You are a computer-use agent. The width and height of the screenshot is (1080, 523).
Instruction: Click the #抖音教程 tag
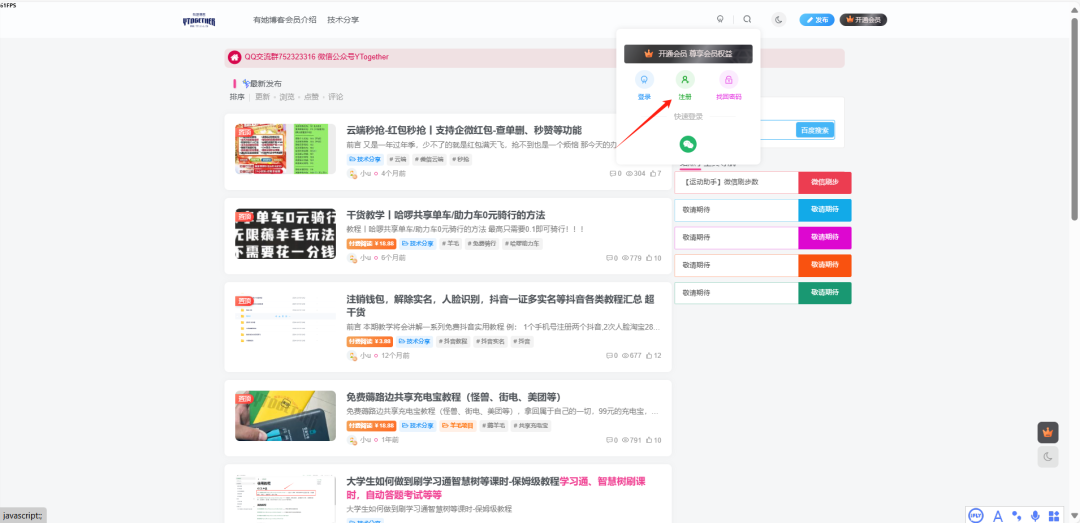coord(453,342)
